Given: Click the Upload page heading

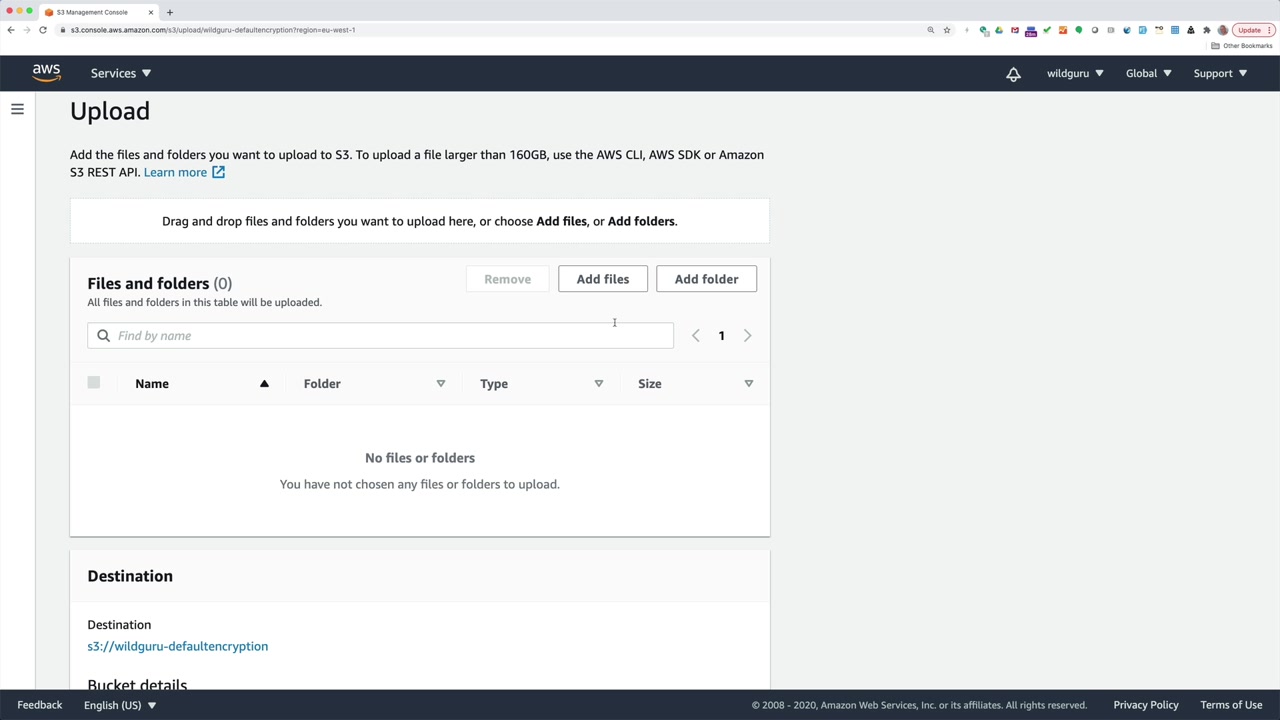Looking at the screenshot, I should (x=110, y=111).
